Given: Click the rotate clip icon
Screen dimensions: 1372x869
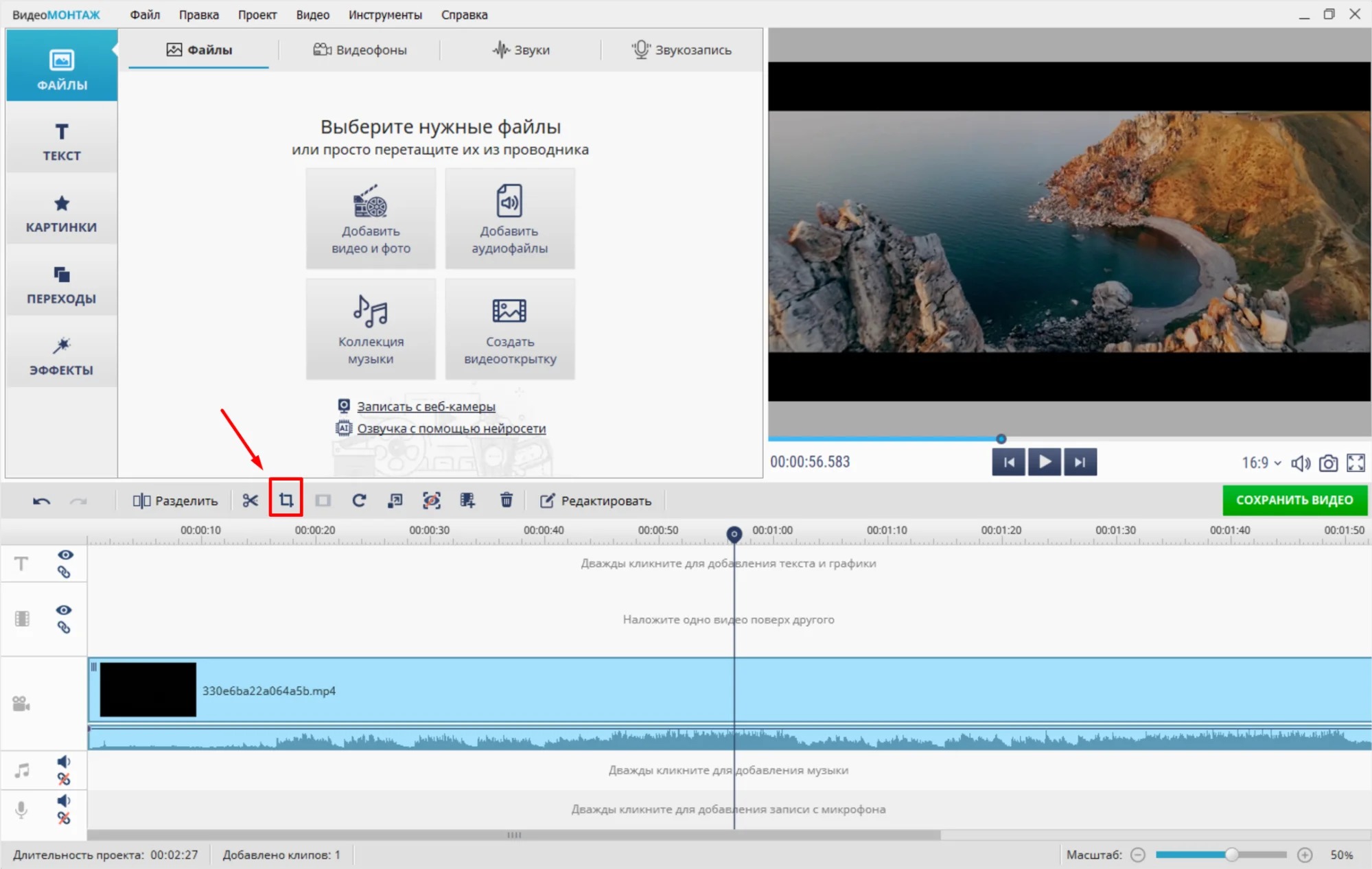Looking at the screenshot, I should click(359, 500).
